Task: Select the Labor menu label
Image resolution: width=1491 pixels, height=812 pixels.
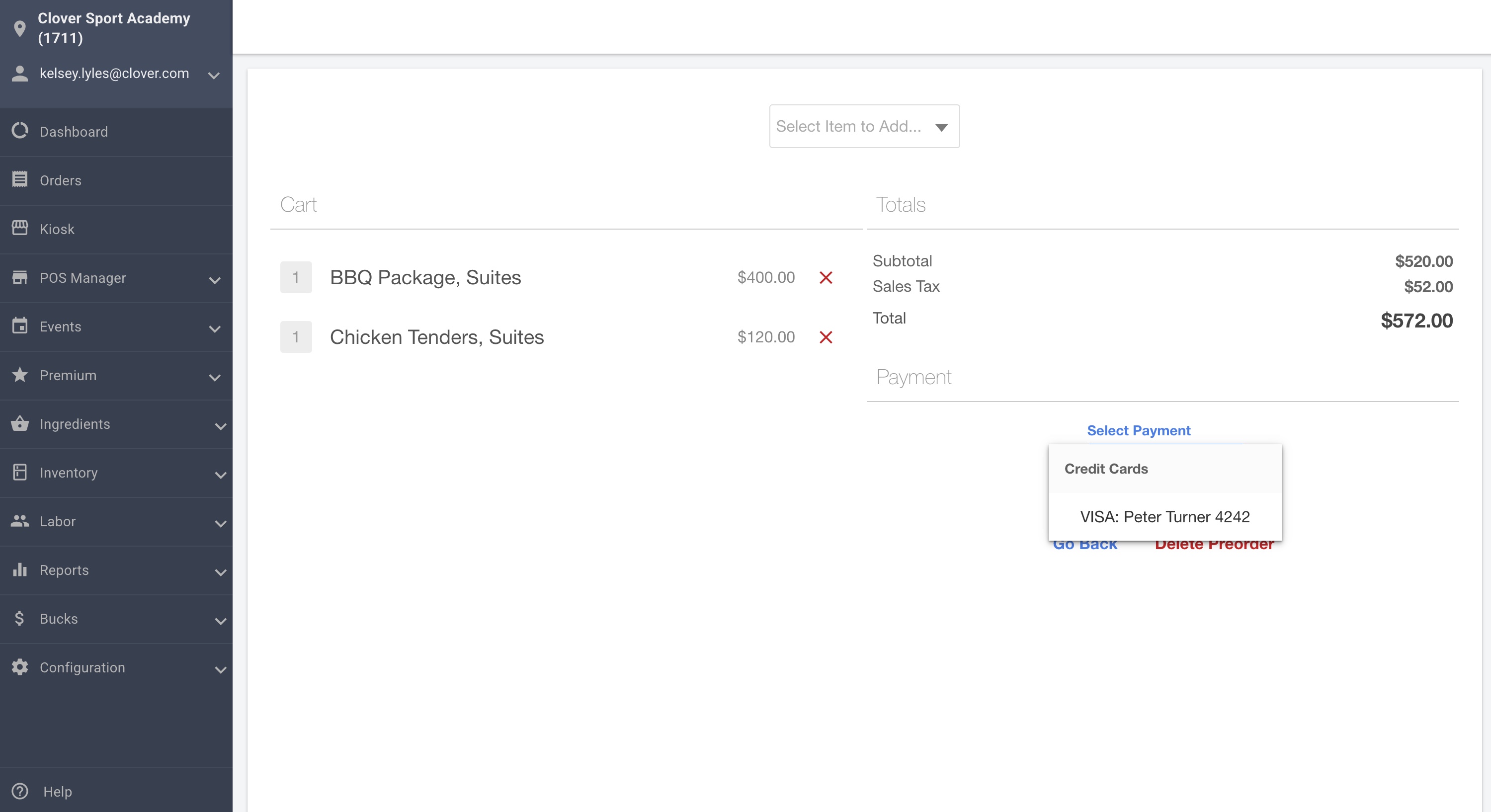Action: [x=58, y=521]
